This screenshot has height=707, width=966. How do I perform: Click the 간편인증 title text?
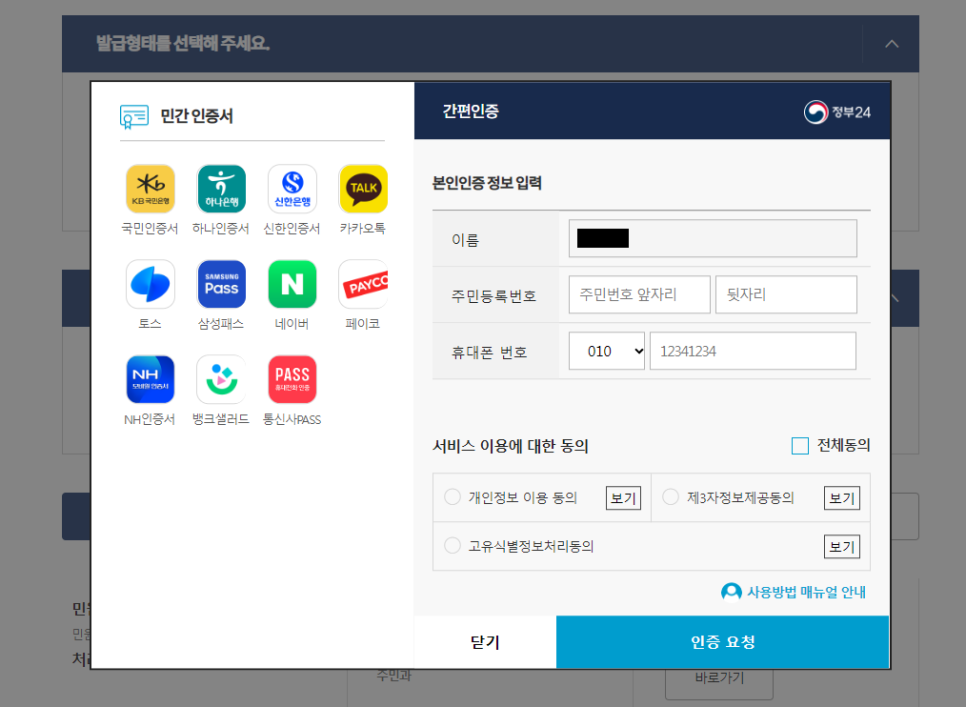coord(471,111)
